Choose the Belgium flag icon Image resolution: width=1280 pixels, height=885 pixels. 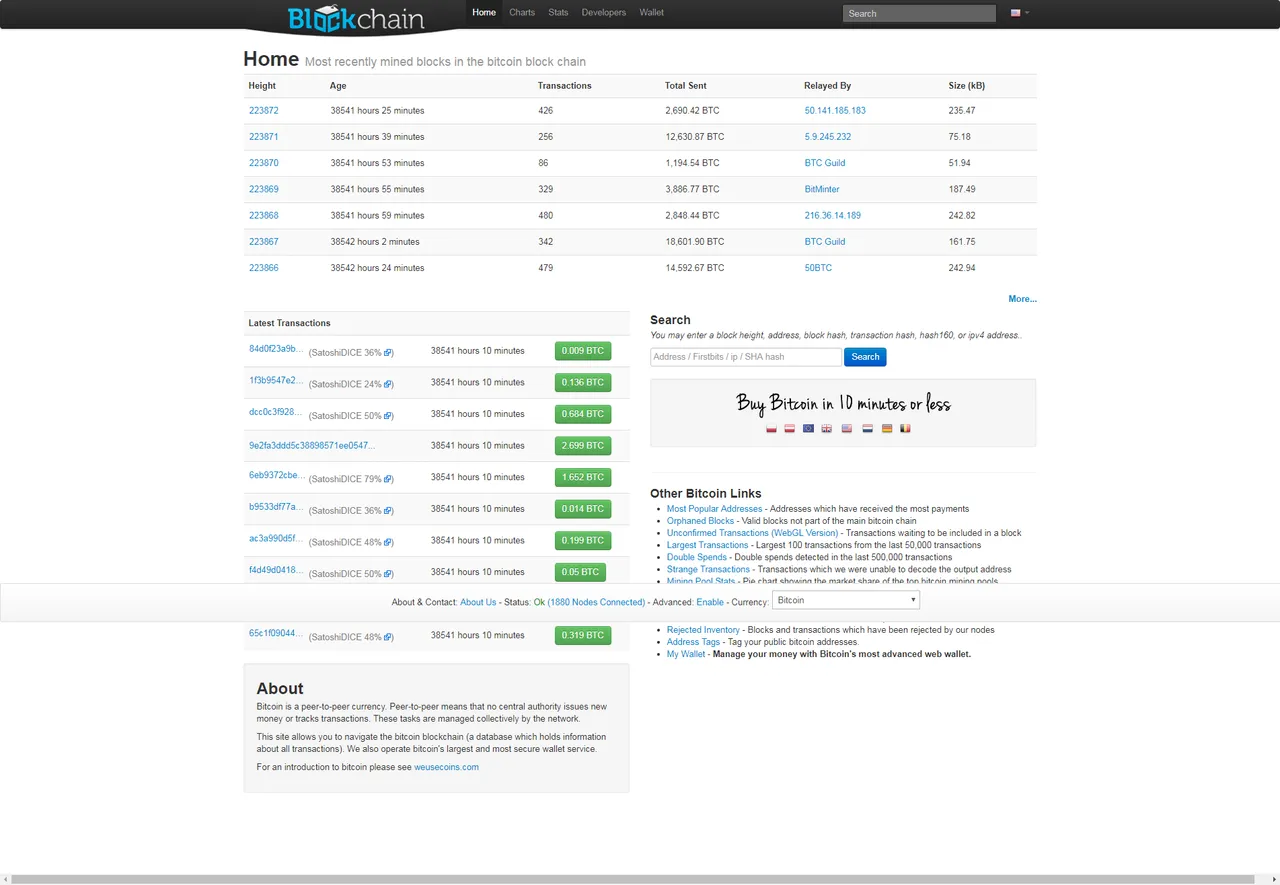coord(906,428)
